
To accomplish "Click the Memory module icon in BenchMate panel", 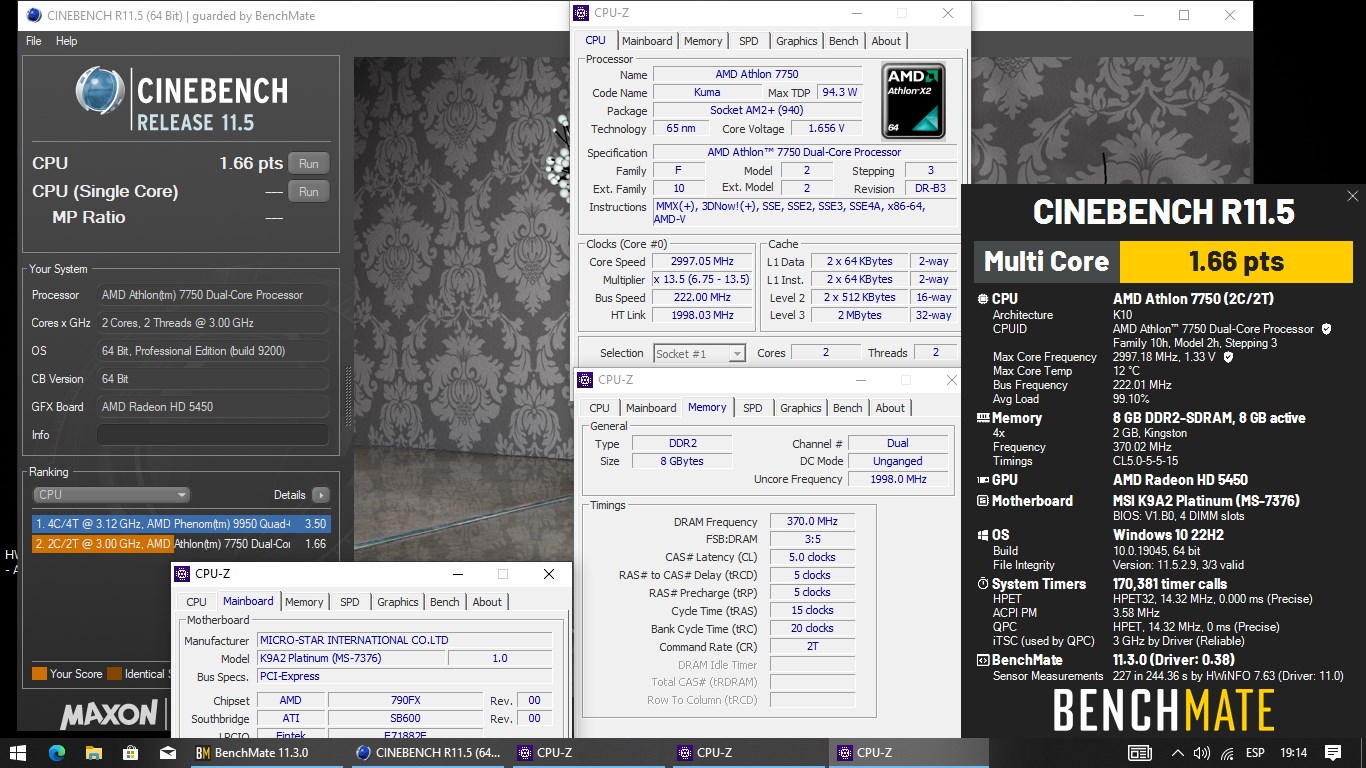I will click(982, 418).
